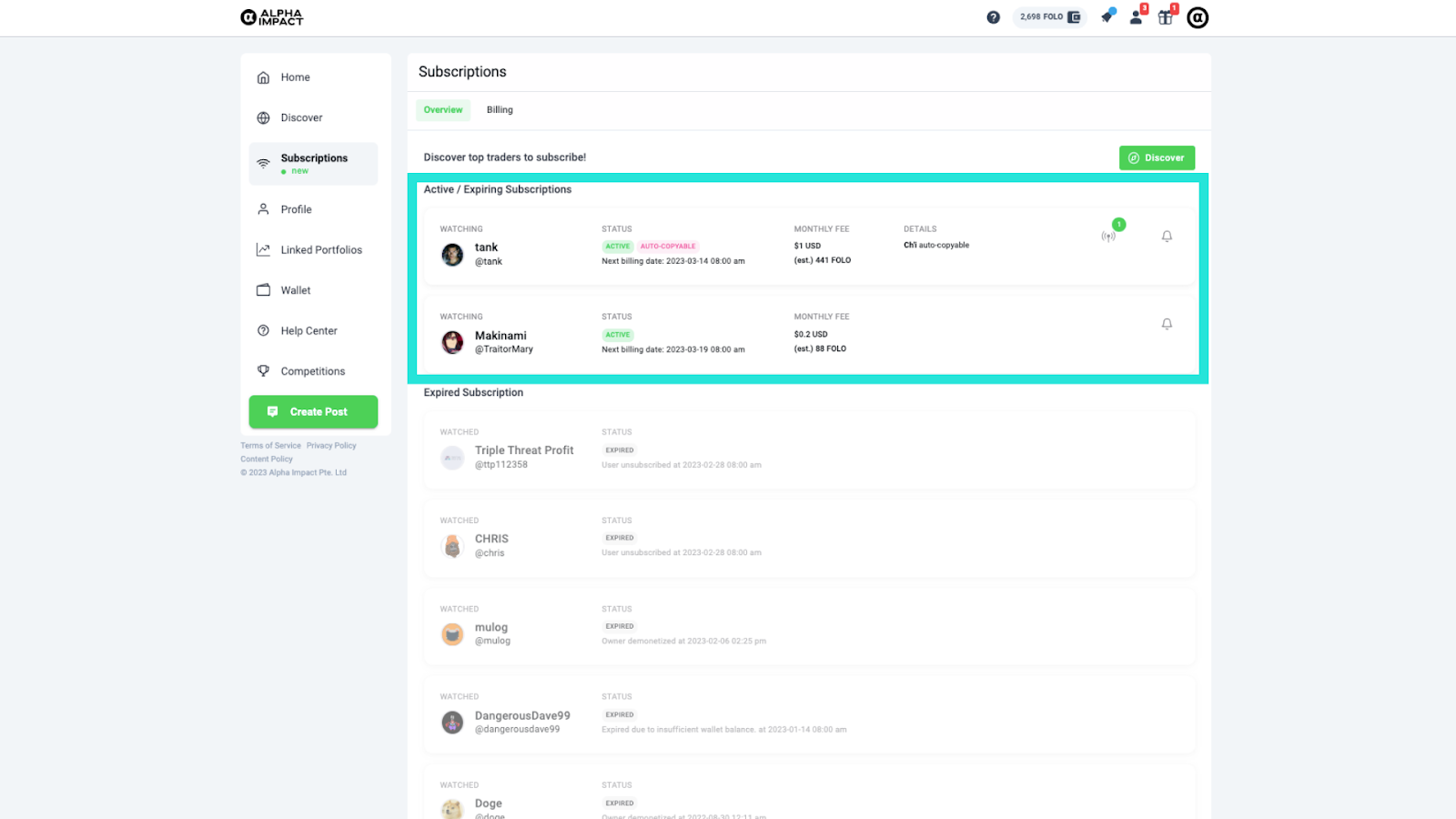Click the Expired Subscription heading
1456x819 pixels.
[x=473, y=393]
